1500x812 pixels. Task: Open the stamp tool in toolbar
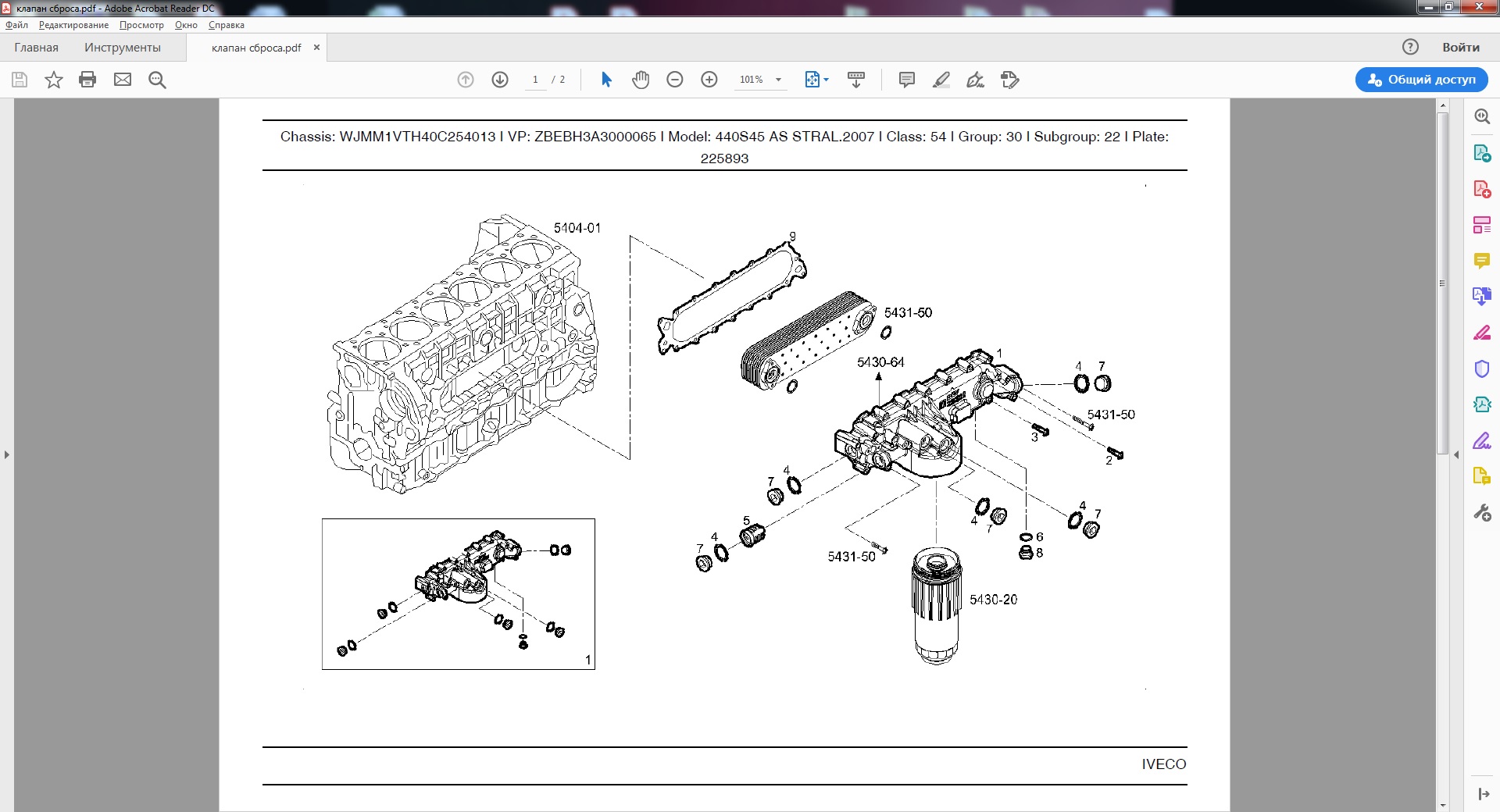tap(1010, 80)
